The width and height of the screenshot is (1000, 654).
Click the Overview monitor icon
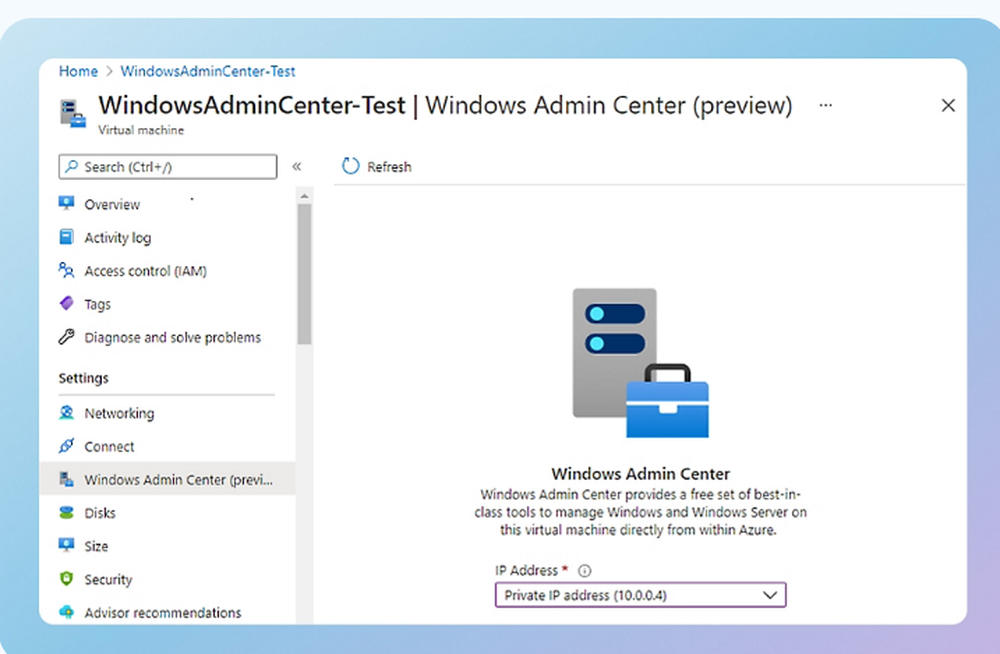[x=66, y=203]
